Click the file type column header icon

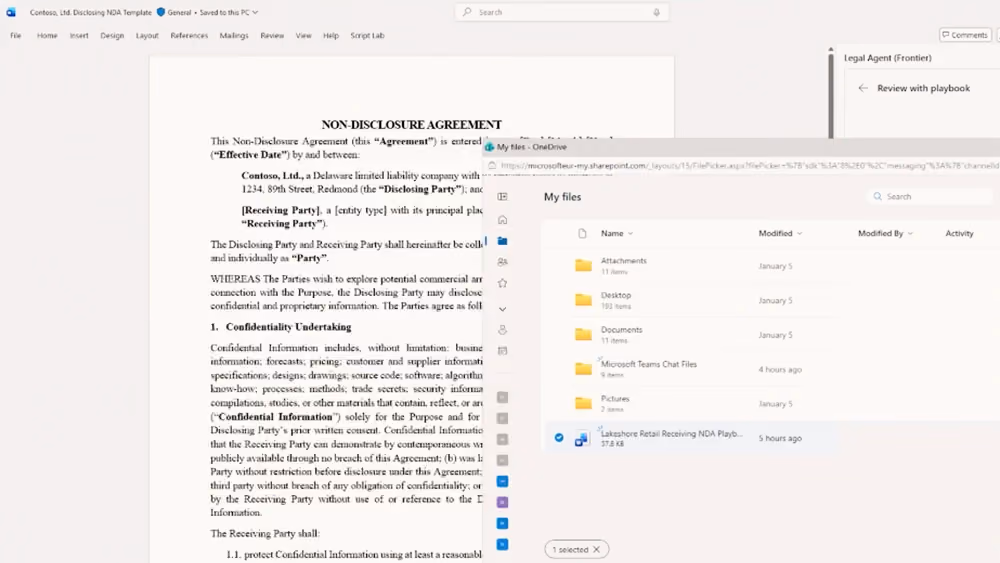[582, 233]
